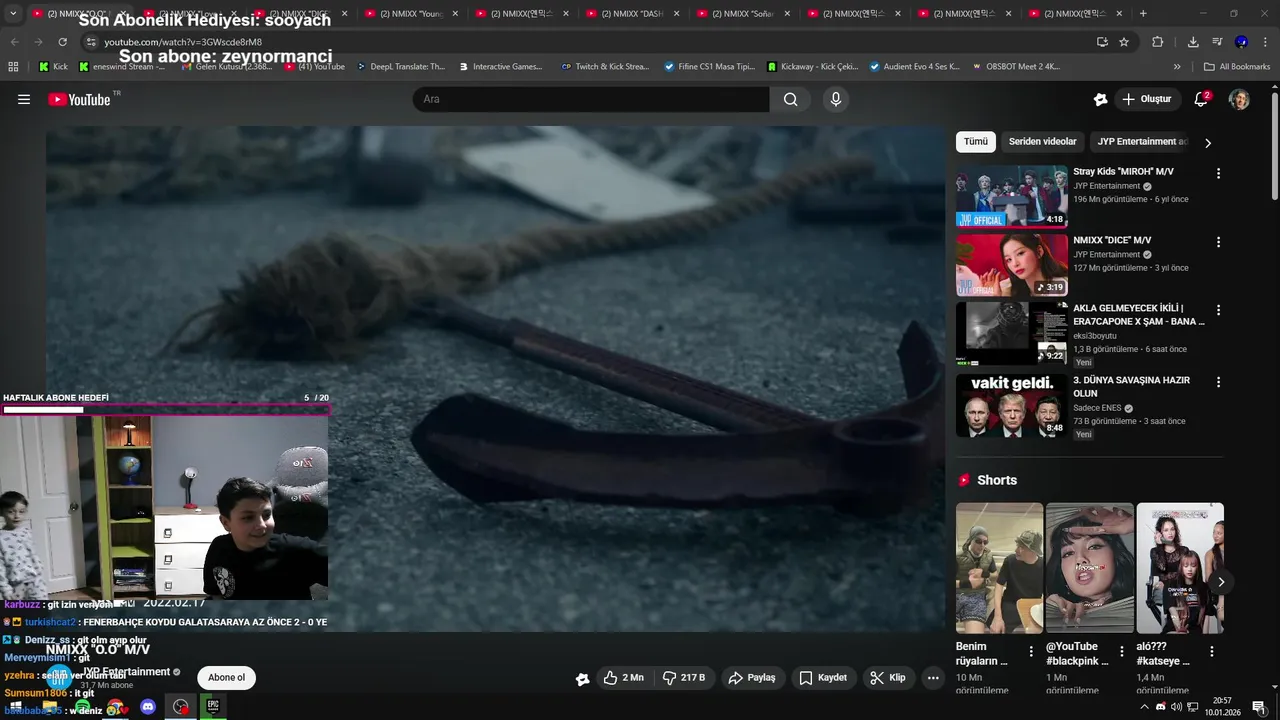Open options for Stray Kids MIROH video
Viewport: 1280px width, 720px height.
(1218, 173)
